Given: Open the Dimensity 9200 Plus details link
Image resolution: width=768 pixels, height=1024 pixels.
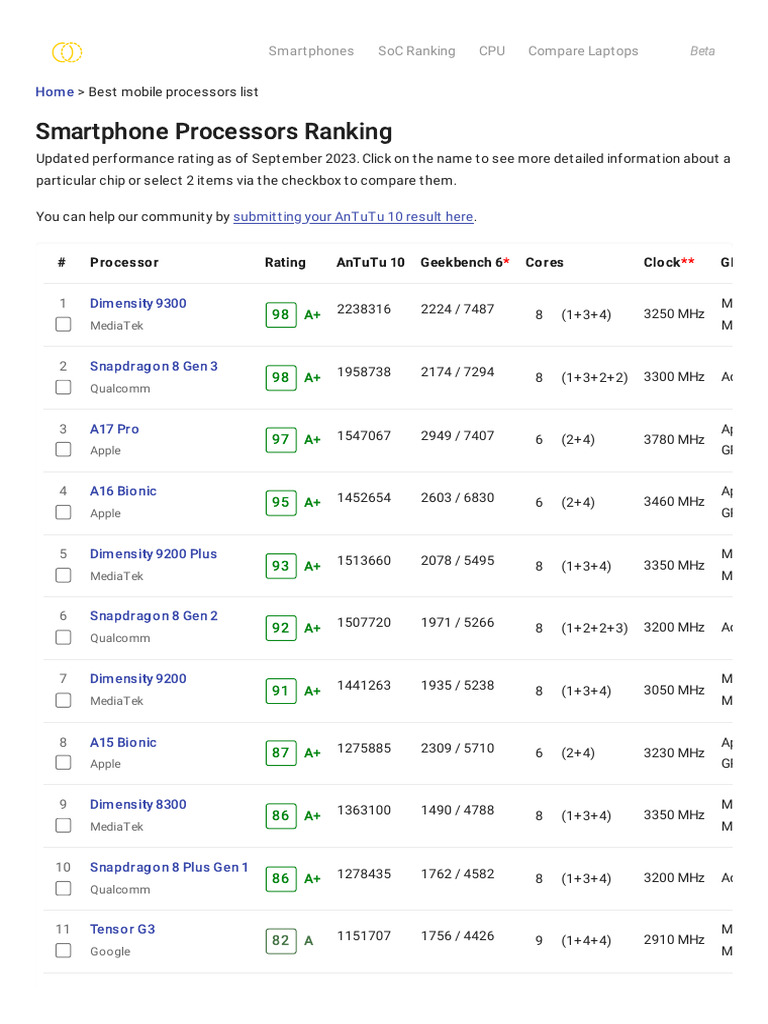Looking at the screenshot, I should coord(153,554).
